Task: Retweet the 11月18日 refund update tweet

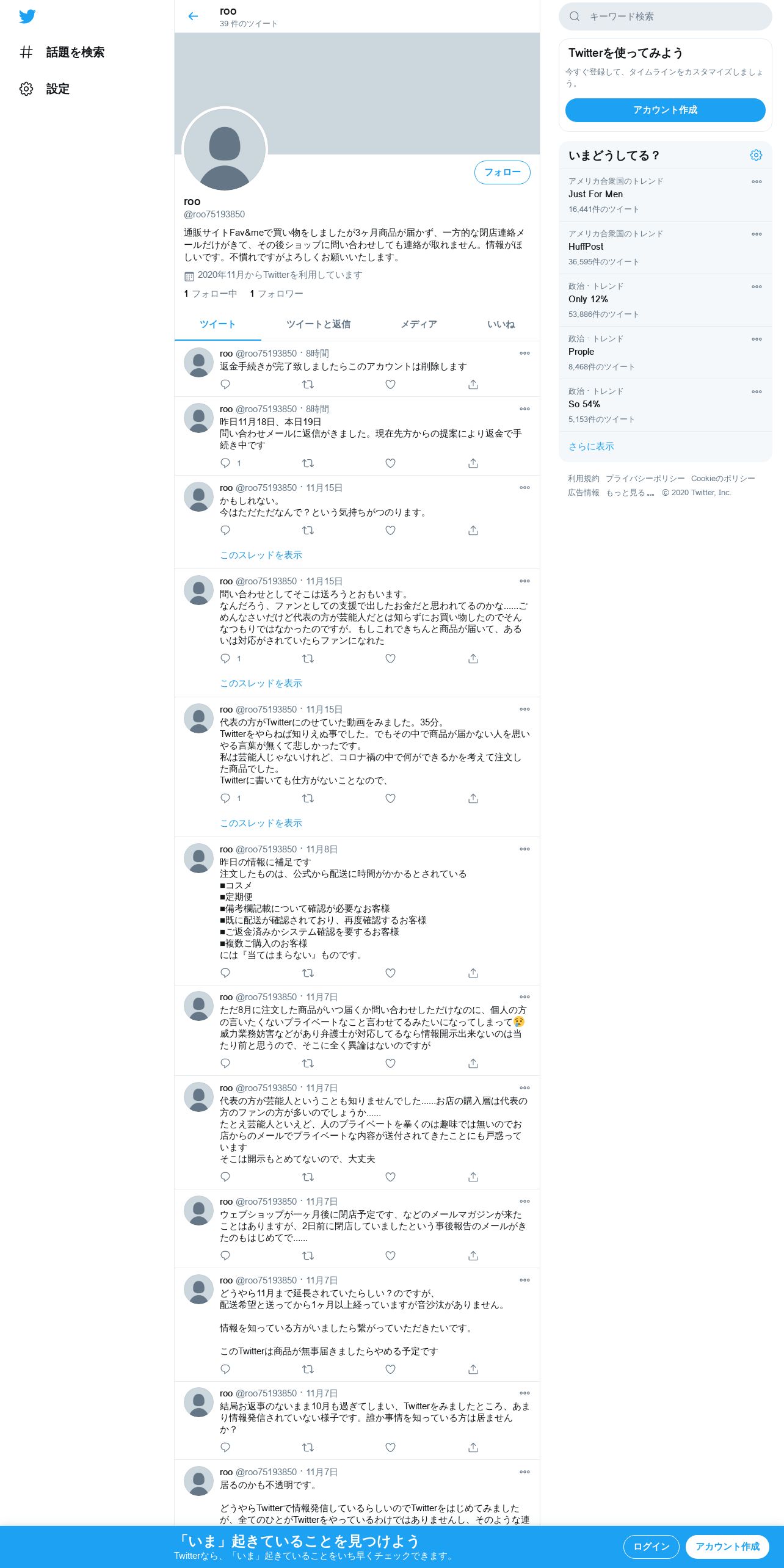Action: point(308,463)
